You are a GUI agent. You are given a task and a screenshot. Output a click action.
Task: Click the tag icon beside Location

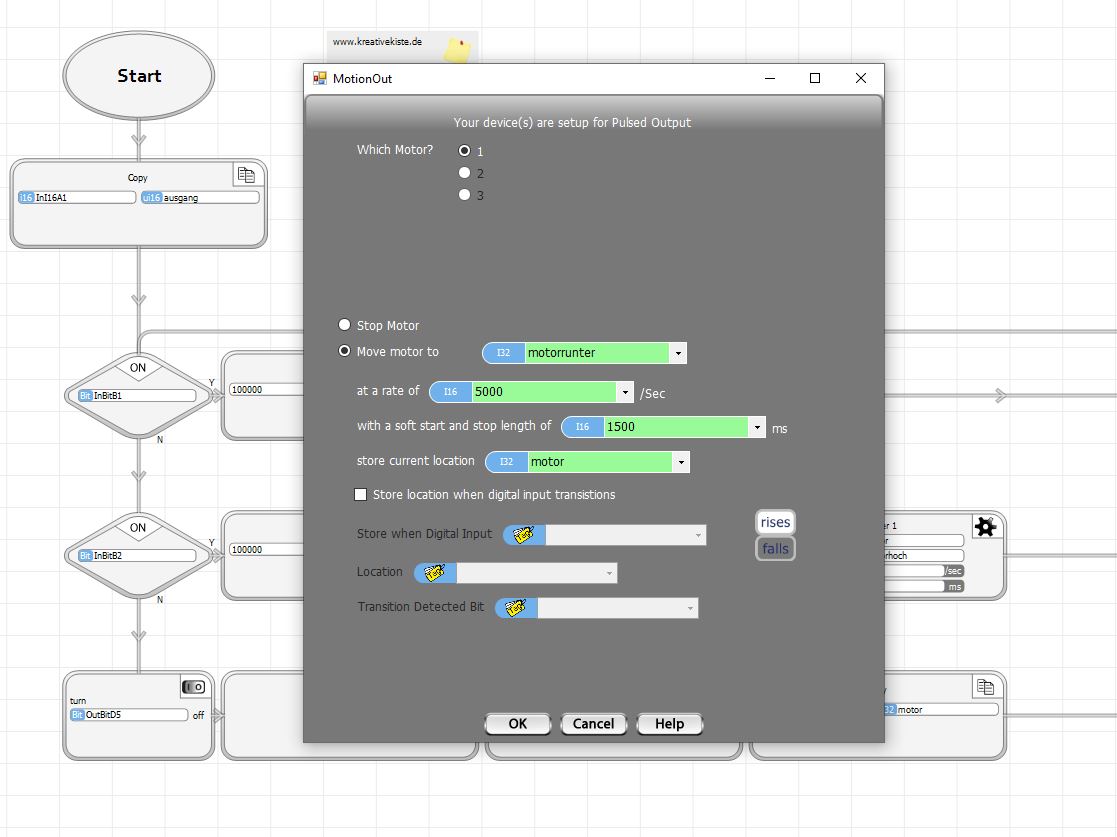pos(434,573)
